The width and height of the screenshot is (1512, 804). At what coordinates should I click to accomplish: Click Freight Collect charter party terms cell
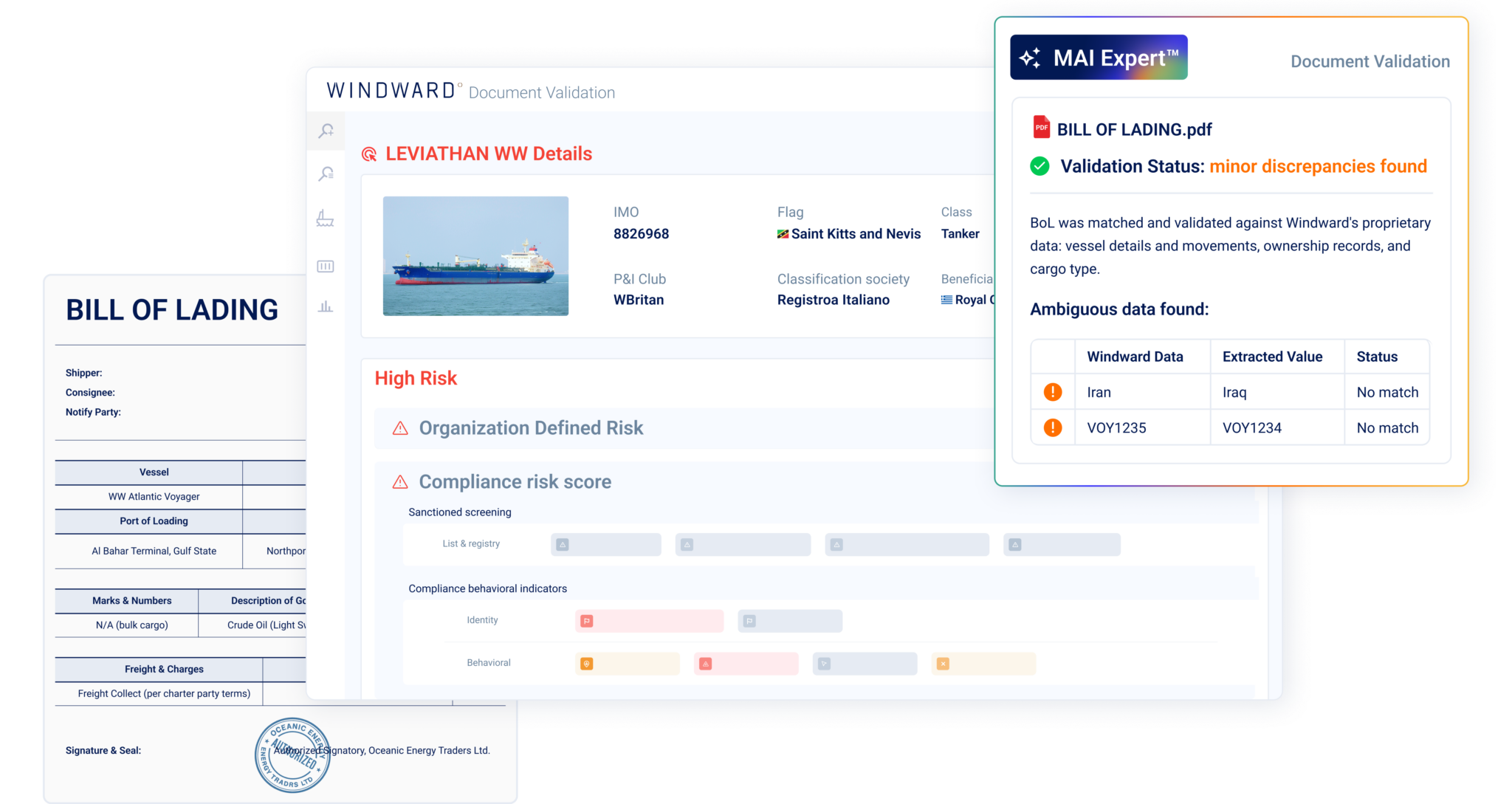164,694
